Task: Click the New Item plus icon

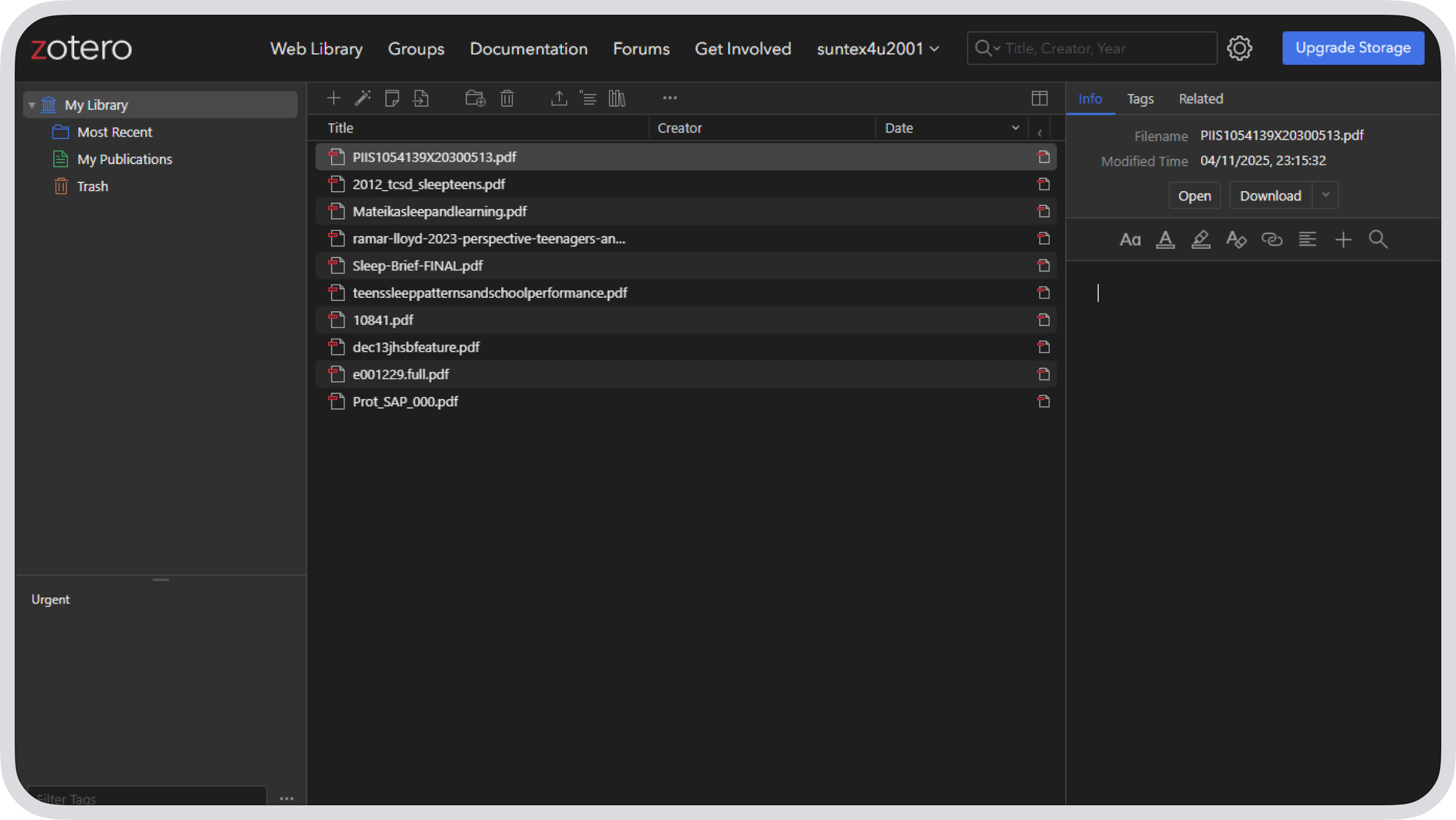Action: coord(333,98)
